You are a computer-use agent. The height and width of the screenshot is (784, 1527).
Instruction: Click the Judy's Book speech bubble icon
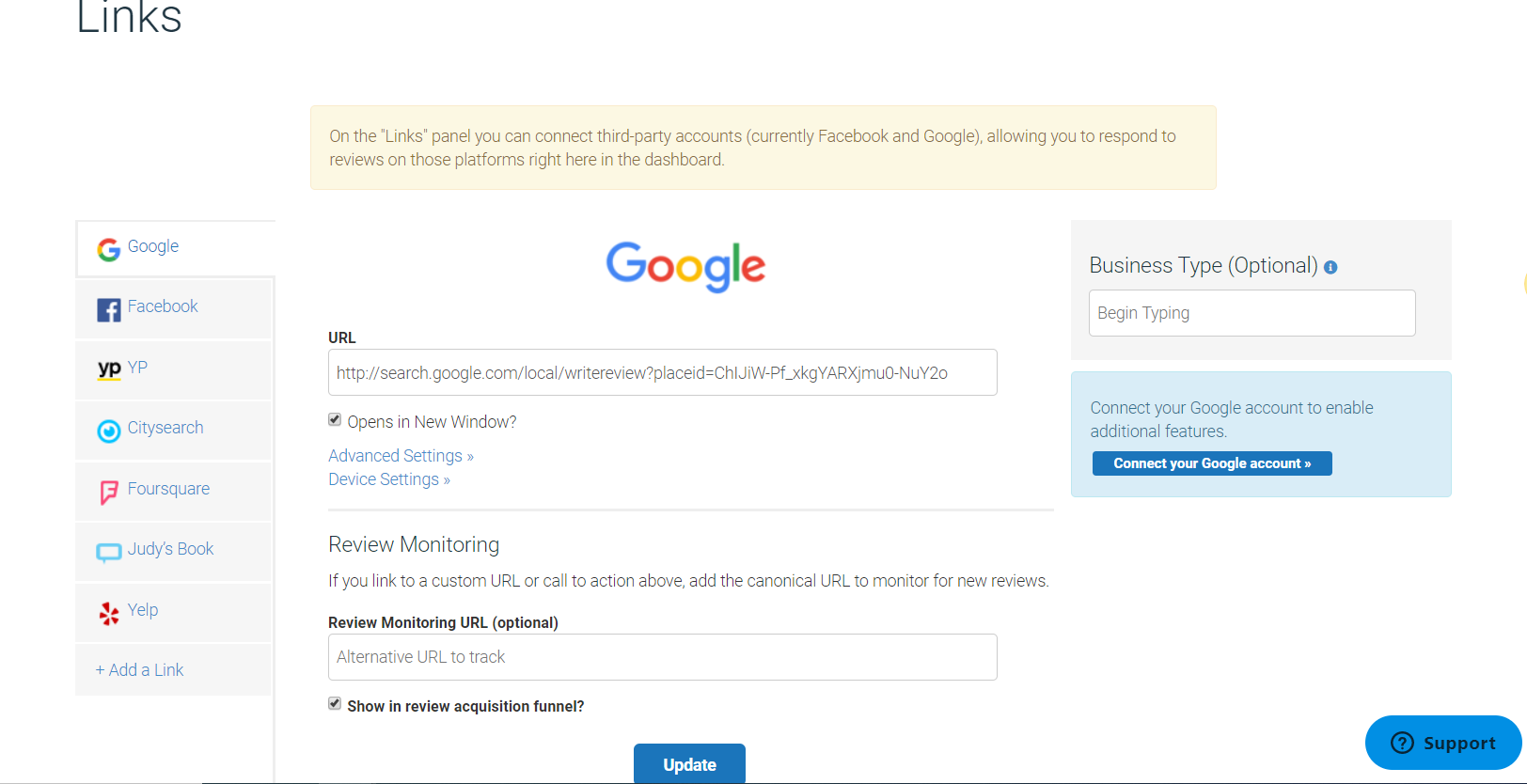(109, 552)
